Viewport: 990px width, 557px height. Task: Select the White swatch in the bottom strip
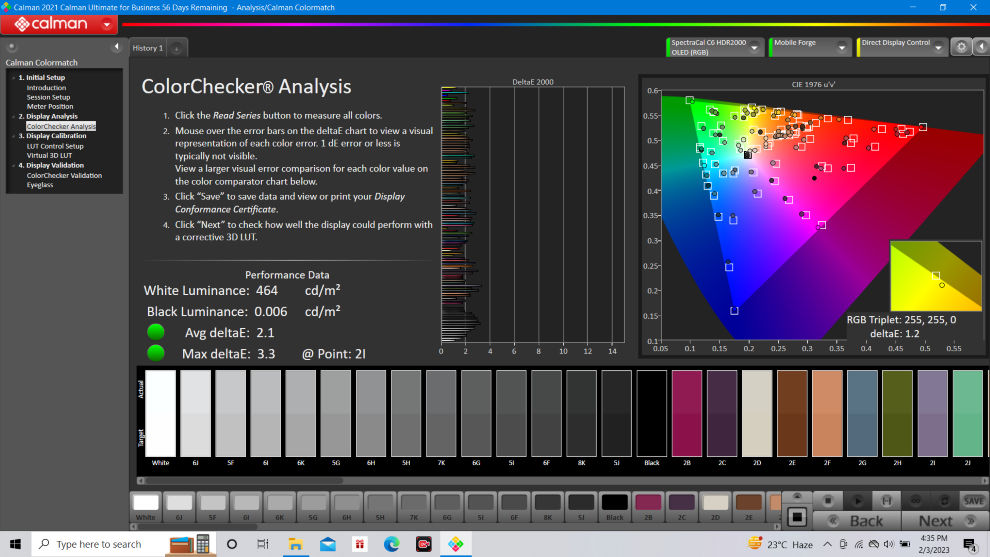146,506
